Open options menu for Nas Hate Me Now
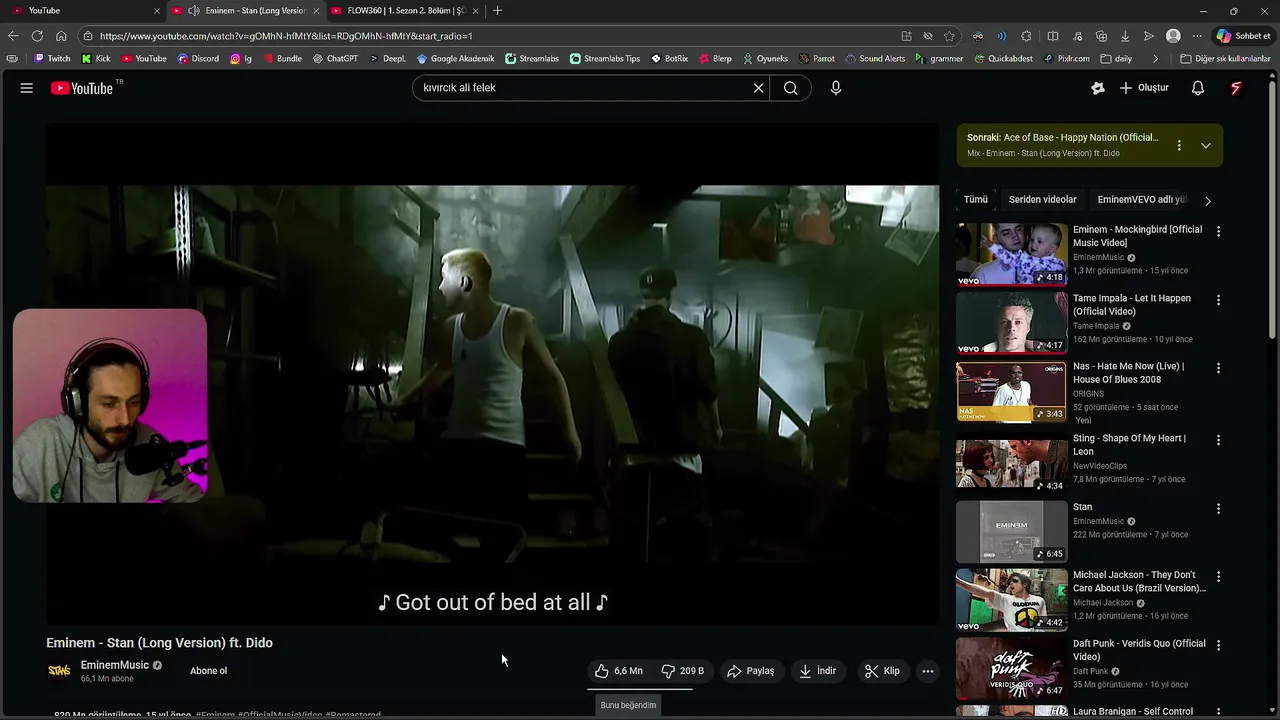Screen dimensions: 1280x720 [x=1218, y=368]
